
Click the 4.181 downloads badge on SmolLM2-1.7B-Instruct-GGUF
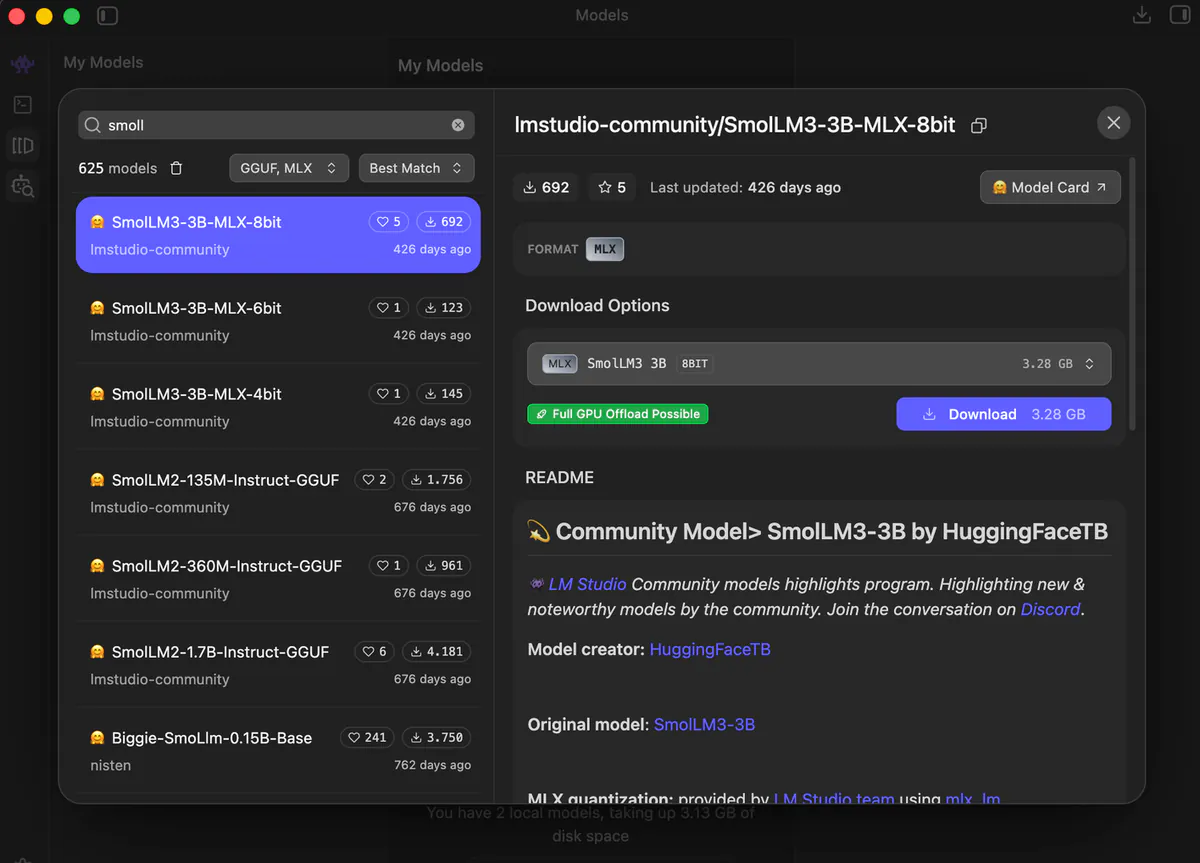[x=436, y=652]
